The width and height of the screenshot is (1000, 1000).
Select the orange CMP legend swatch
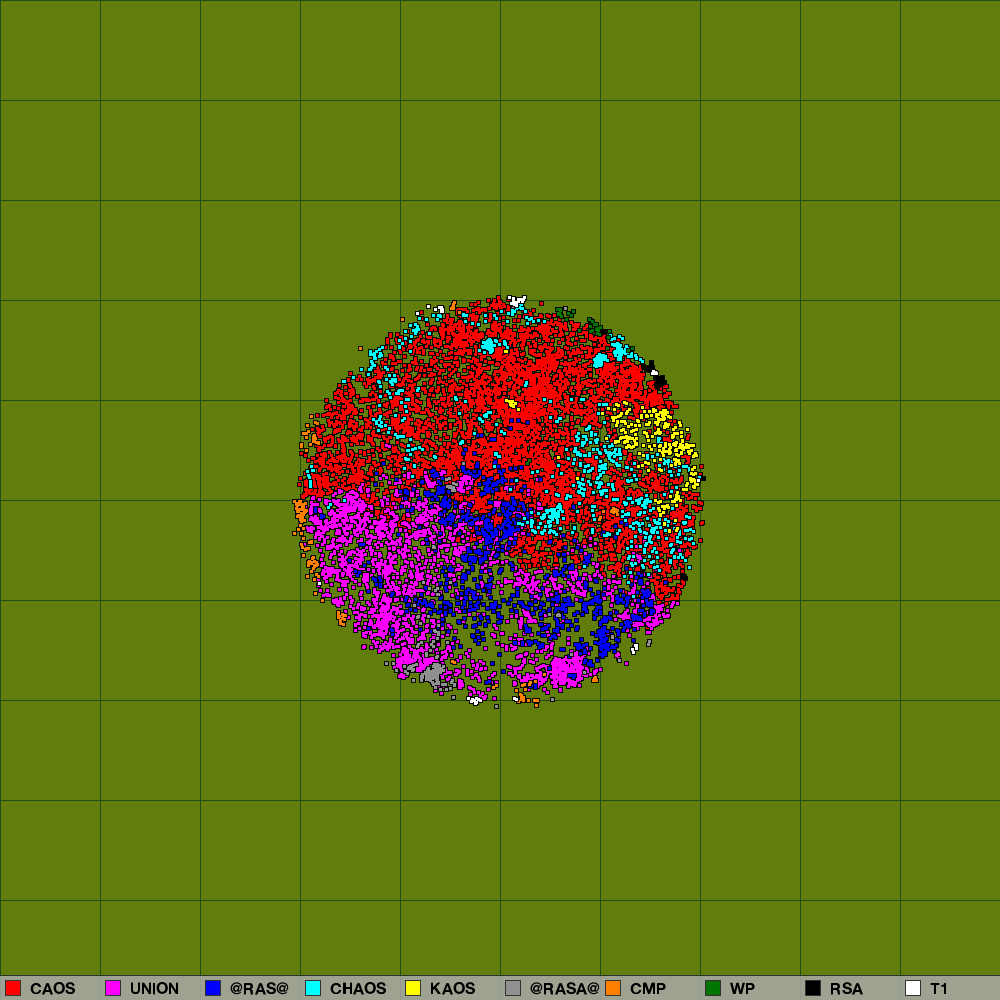(613, 988)
